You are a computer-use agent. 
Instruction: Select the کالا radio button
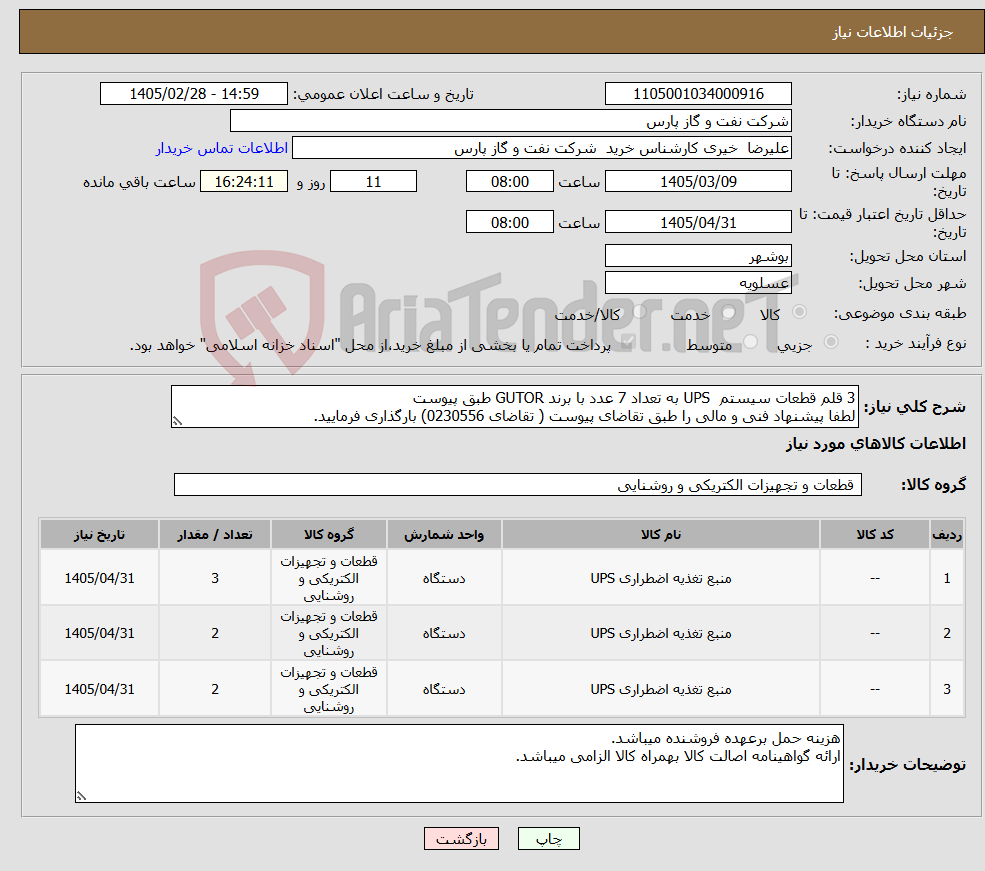800,311
